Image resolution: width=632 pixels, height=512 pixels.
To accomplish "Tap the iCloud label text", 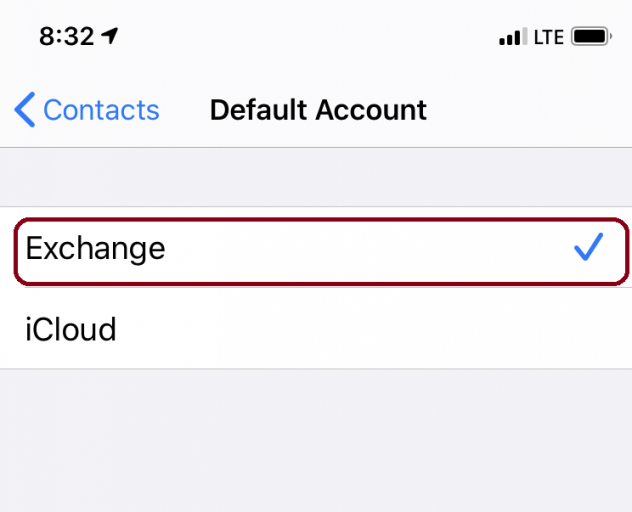I will click(x=71, y=329).
